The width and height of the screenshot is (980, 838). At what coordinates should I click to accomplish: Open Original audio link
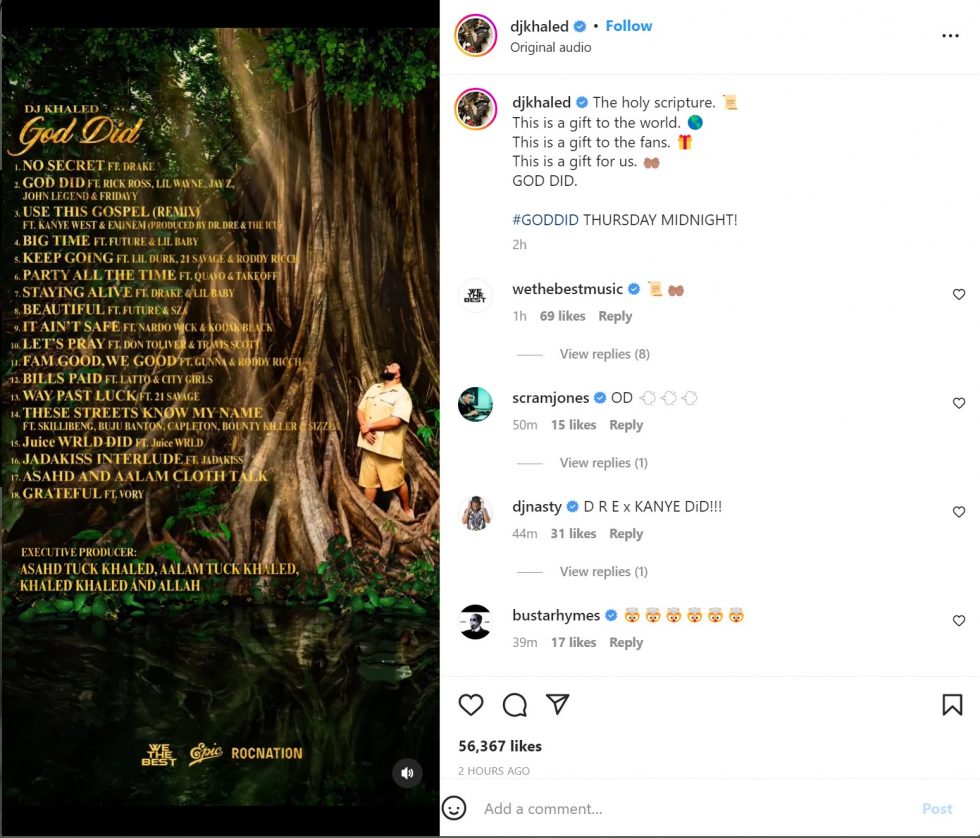pyautogui.click(x=550, y=47)
